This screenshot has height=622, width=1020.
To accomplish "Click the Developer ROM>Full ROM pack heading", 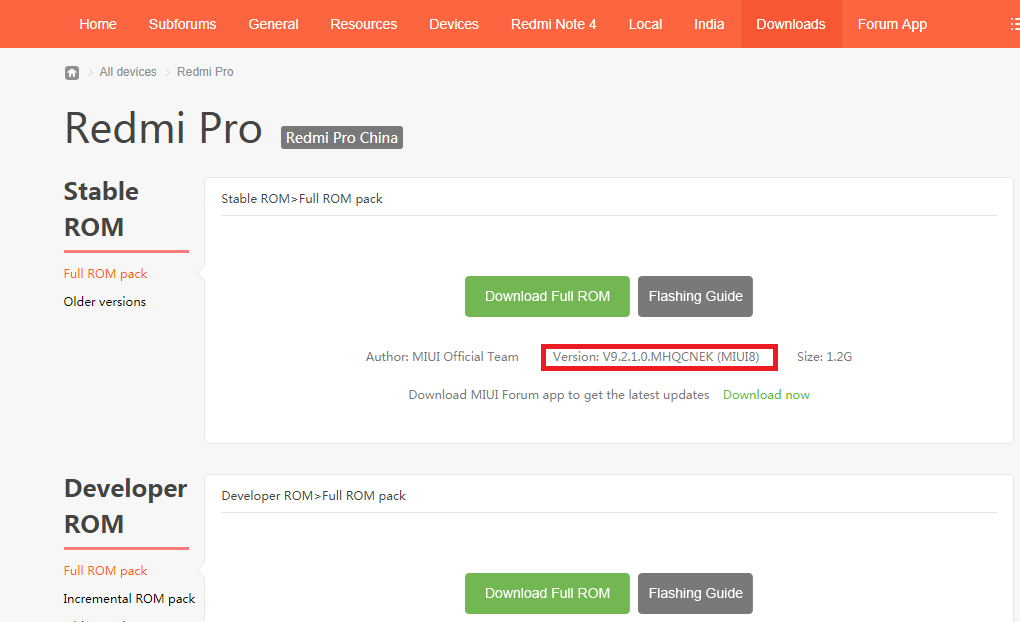I will (x=313, y=496).
